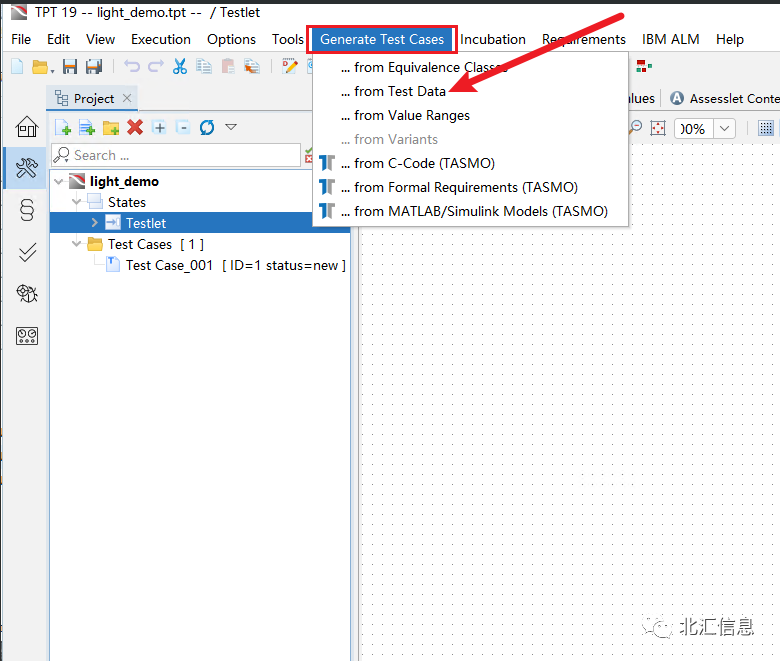This screenshot has height=661, width=780.
Task: Add a new step list test case
Action: [87, 127]
